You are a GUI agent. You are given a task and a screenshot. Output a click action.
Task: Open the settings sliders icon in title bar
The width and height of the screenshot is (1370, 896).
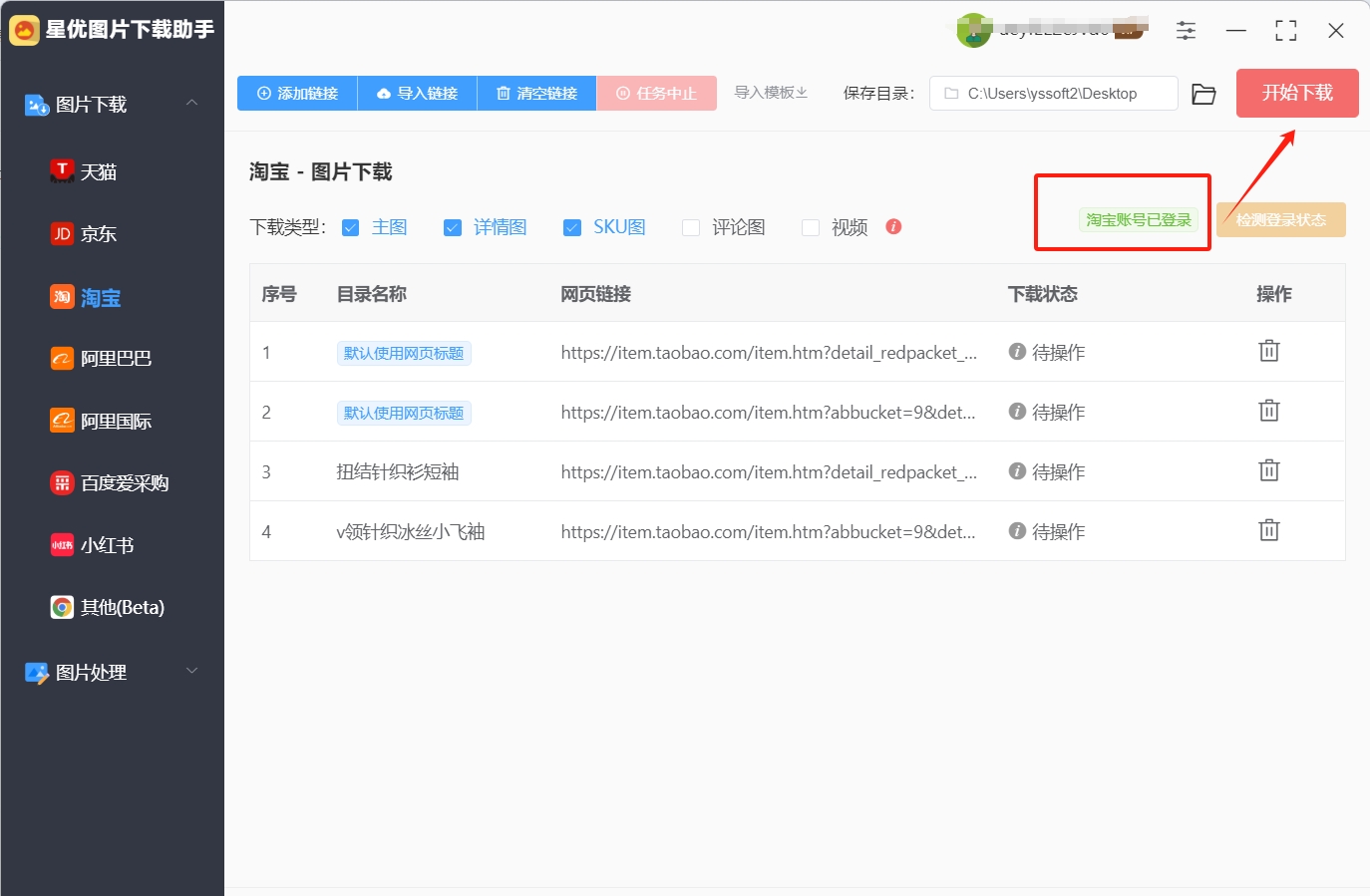(x=1186, y=31)
